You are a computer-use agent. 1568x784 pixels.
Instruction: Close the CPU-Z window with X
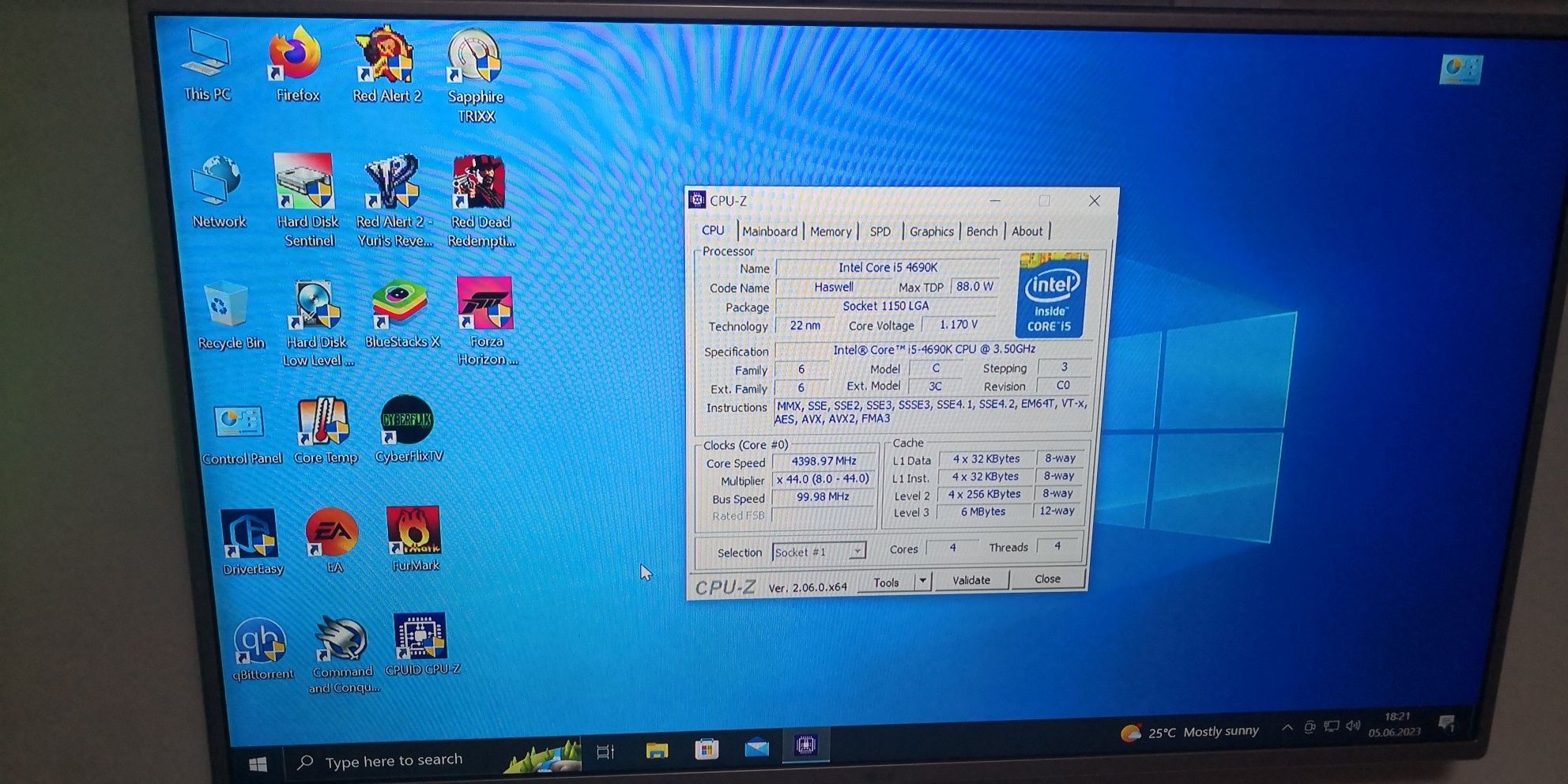pos(1094,201)
